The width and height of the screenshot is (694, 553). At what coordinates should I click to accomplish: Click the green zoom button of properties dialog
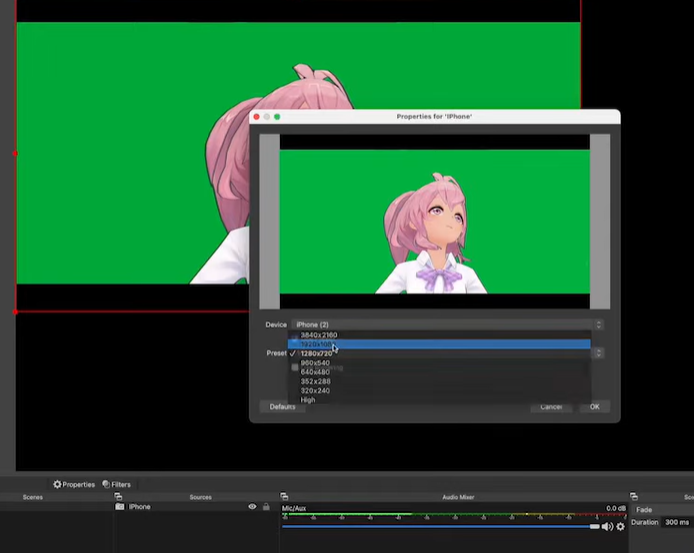click(x=277, y=116)
